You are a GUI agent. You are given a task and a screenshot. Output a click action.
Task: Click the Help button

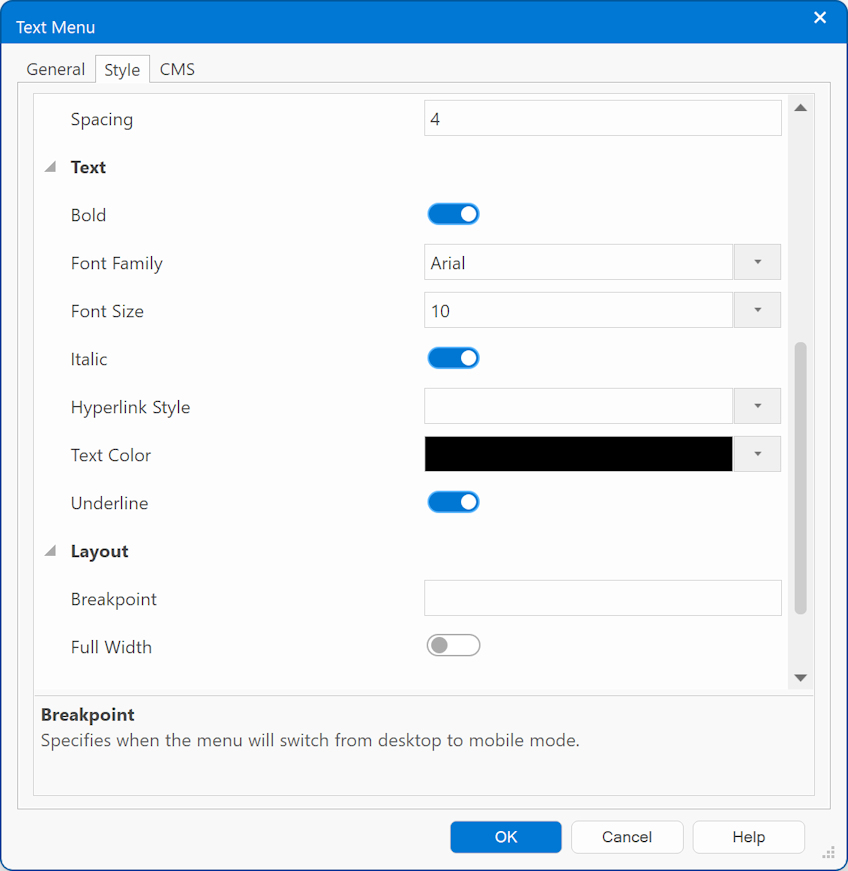[x=748, y=837]
